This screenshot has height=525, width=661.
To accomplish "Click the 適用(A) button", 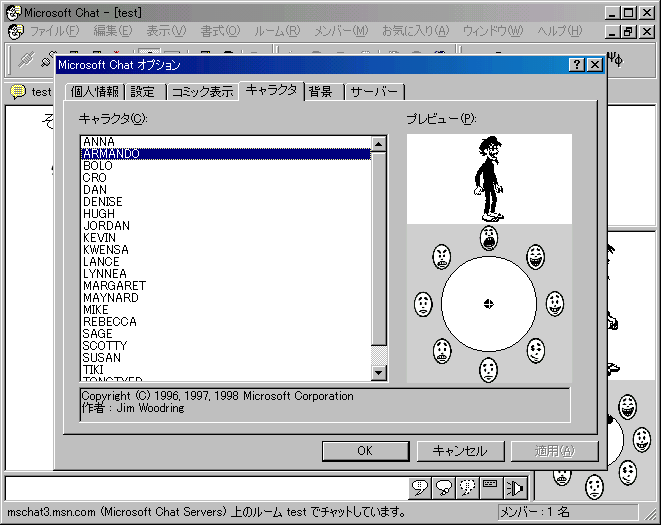I will pos(554,451).
